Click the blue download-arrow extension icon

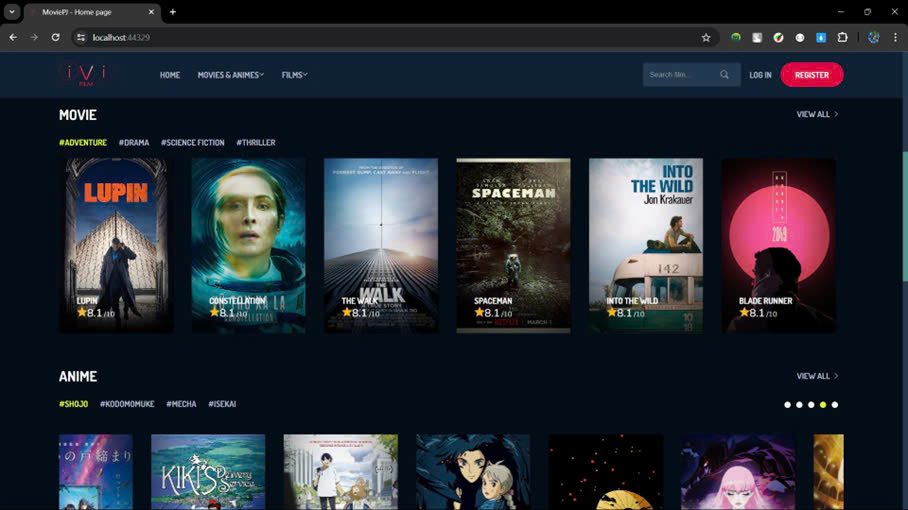tap(821, 38)
